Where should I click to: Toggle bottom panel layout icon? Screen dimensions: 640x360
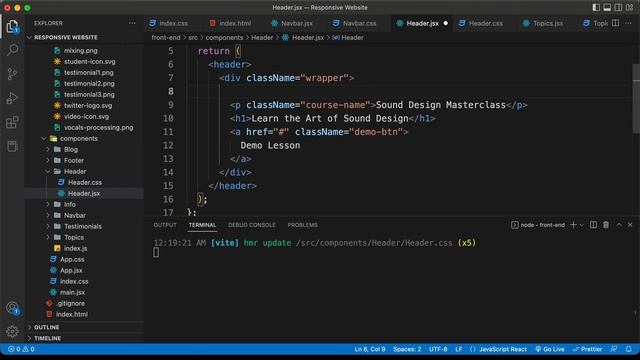607,7
